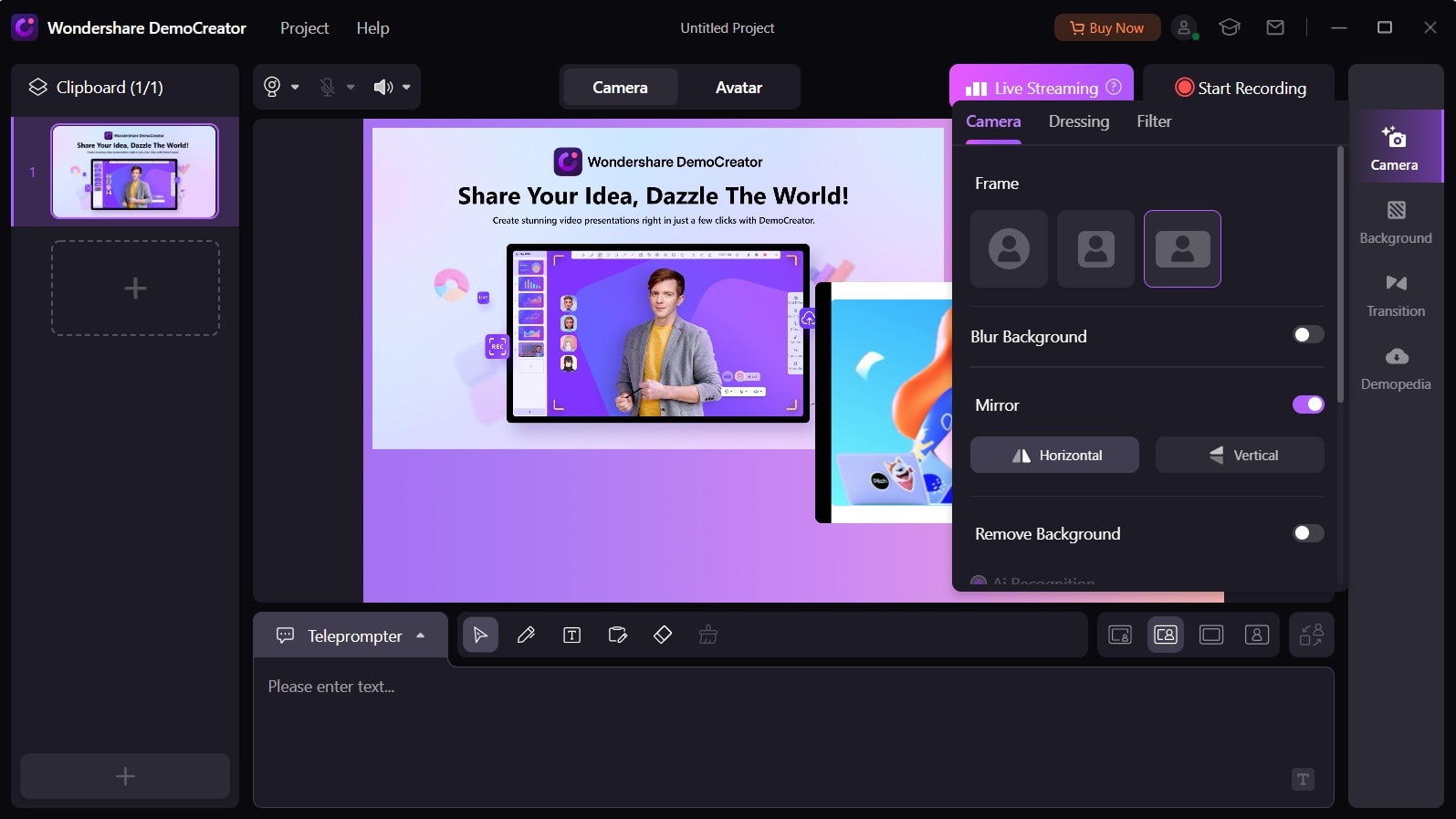1456x819 pixels.
Task: Select the cursor pointer tool
Action: click(x=480, y=635)
